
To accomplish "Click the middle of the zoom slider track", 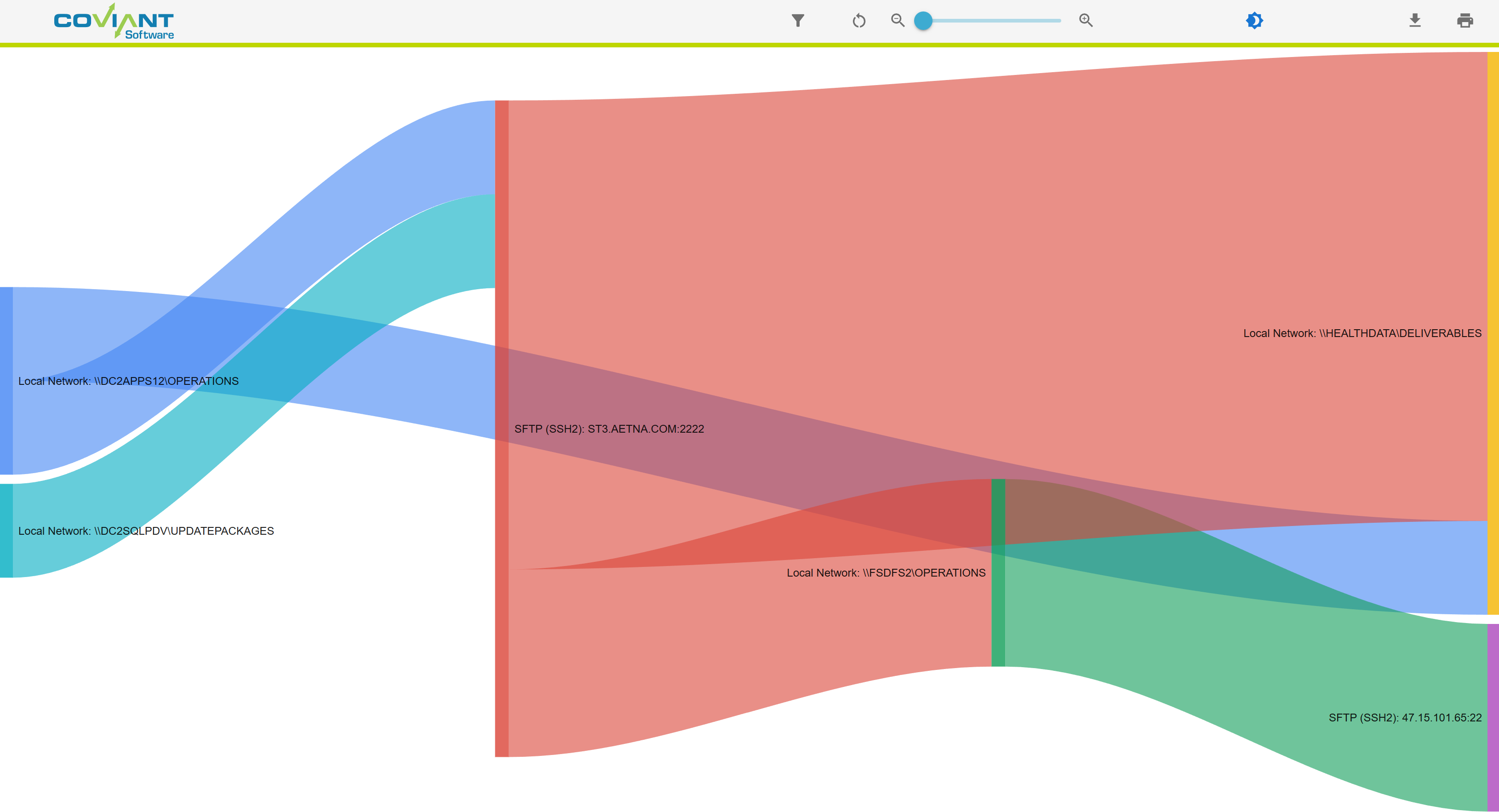I will pos(992,21).
